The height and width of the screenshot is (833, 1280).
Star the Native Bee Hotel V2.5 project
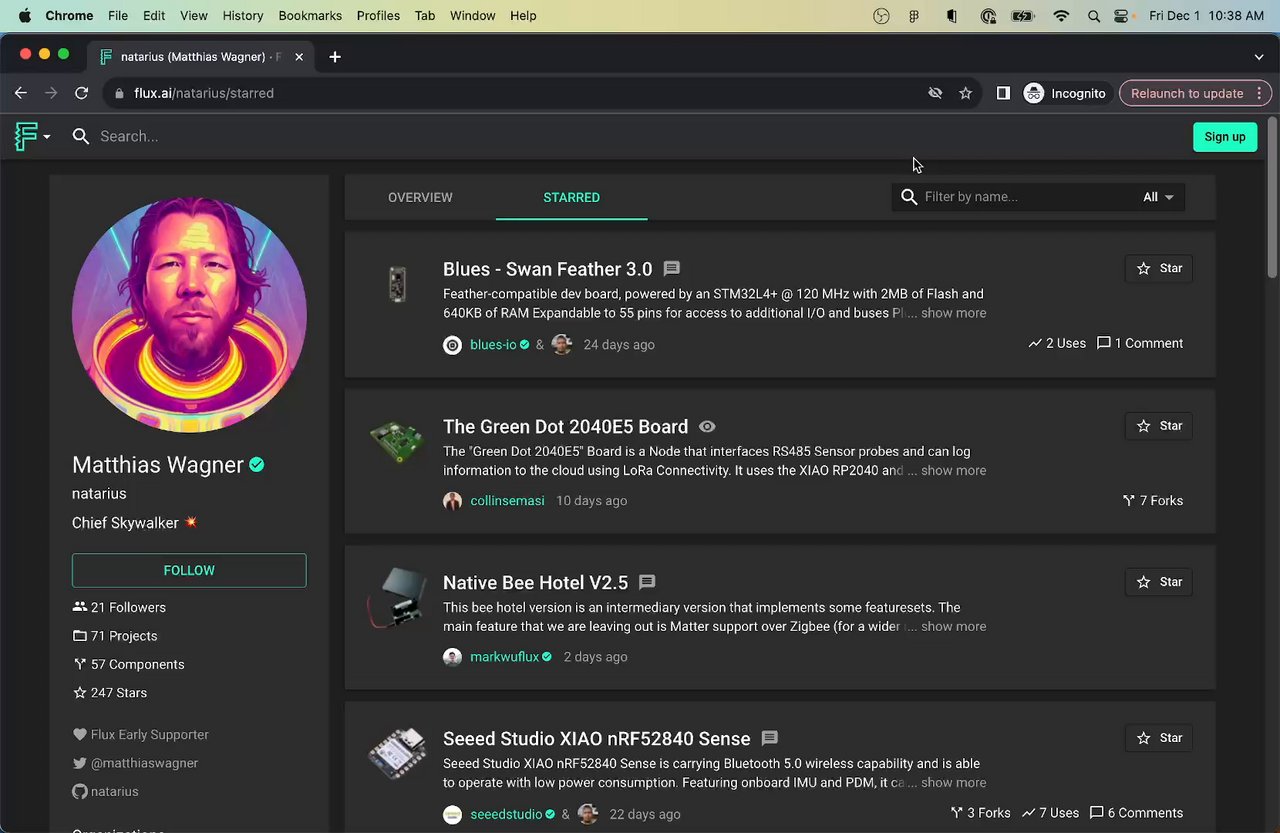pyautogui.click(x=1158, y=582)
